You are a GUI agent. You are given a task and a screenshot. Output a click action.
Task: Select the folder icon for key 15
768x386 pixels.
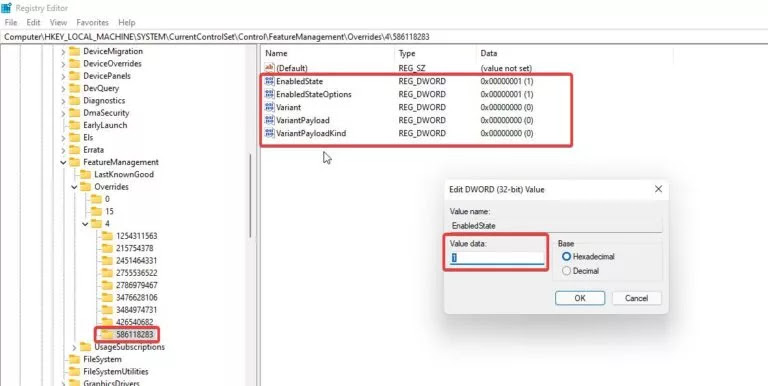(x=96, y=211)
